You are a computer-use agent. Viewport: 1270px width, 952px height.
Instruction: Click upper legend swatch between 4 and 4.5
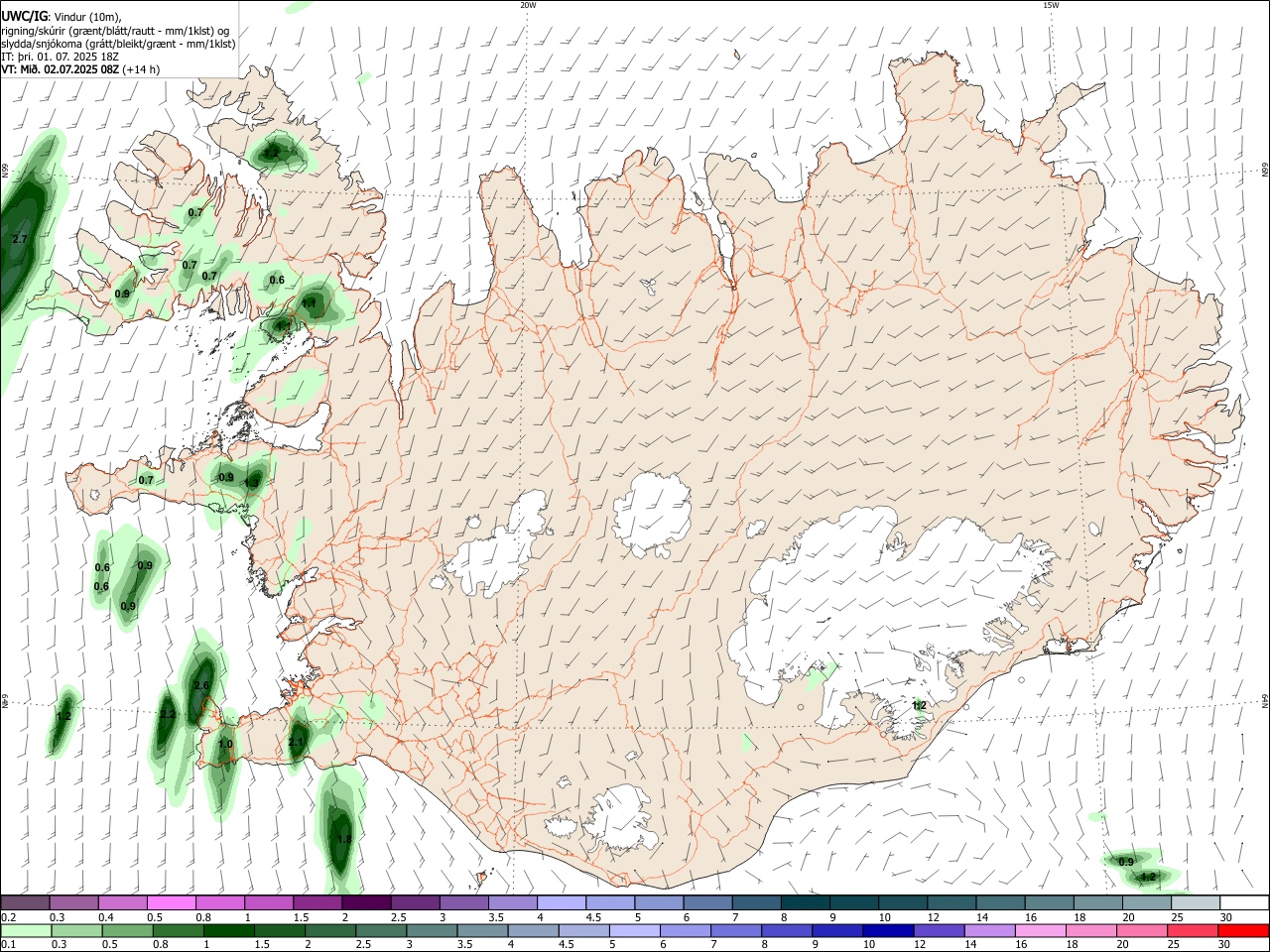562,902
